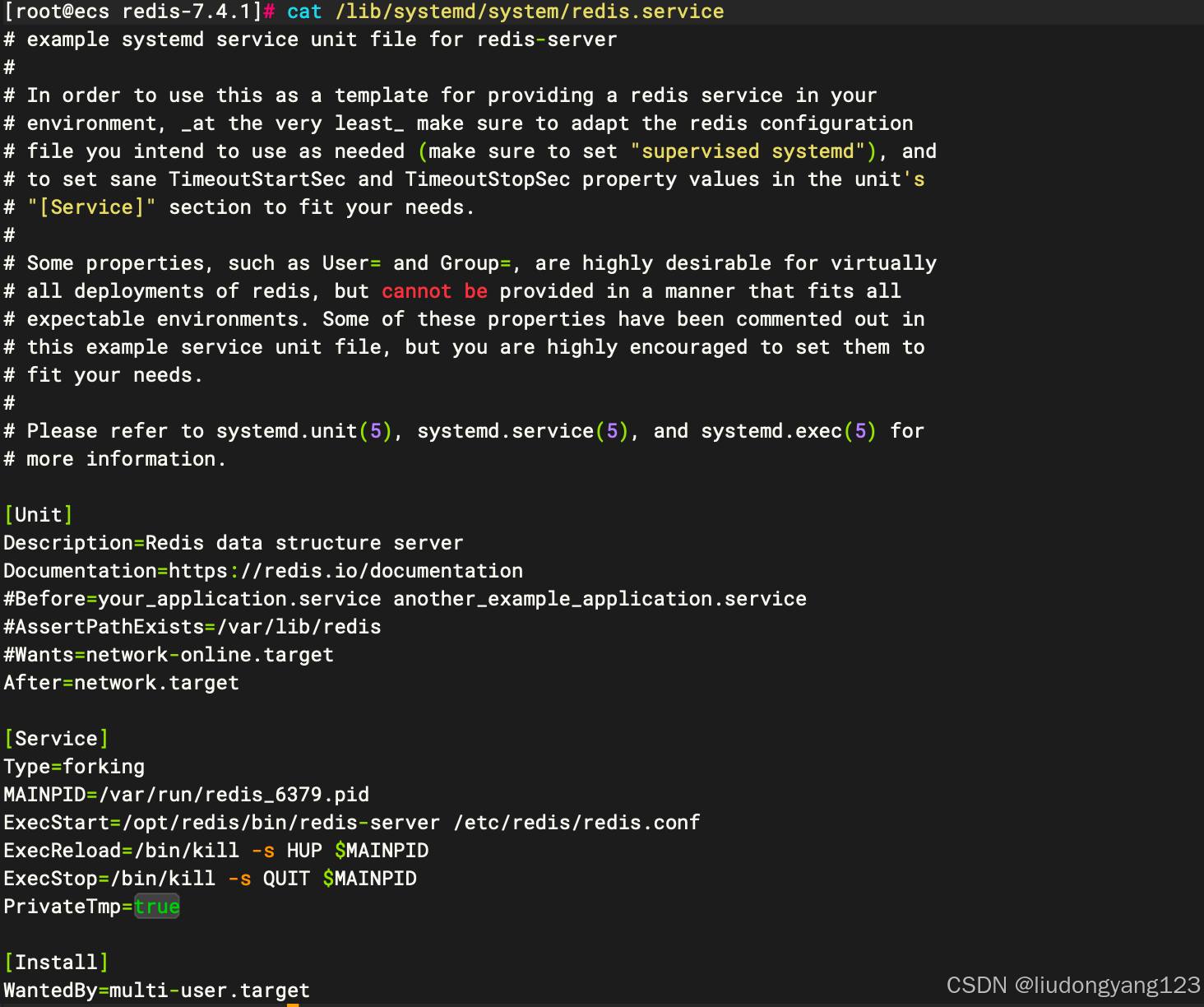
Task: Click the '#Before=your_application.service' line
Action: (405, 599)
